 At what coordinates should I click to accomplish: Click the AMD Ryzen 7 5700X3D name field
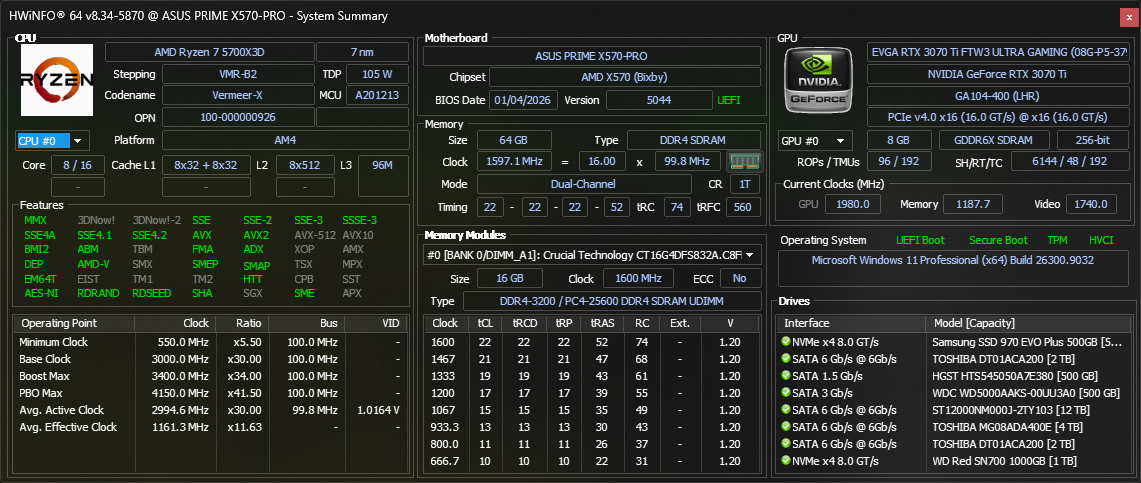[210, 52]
